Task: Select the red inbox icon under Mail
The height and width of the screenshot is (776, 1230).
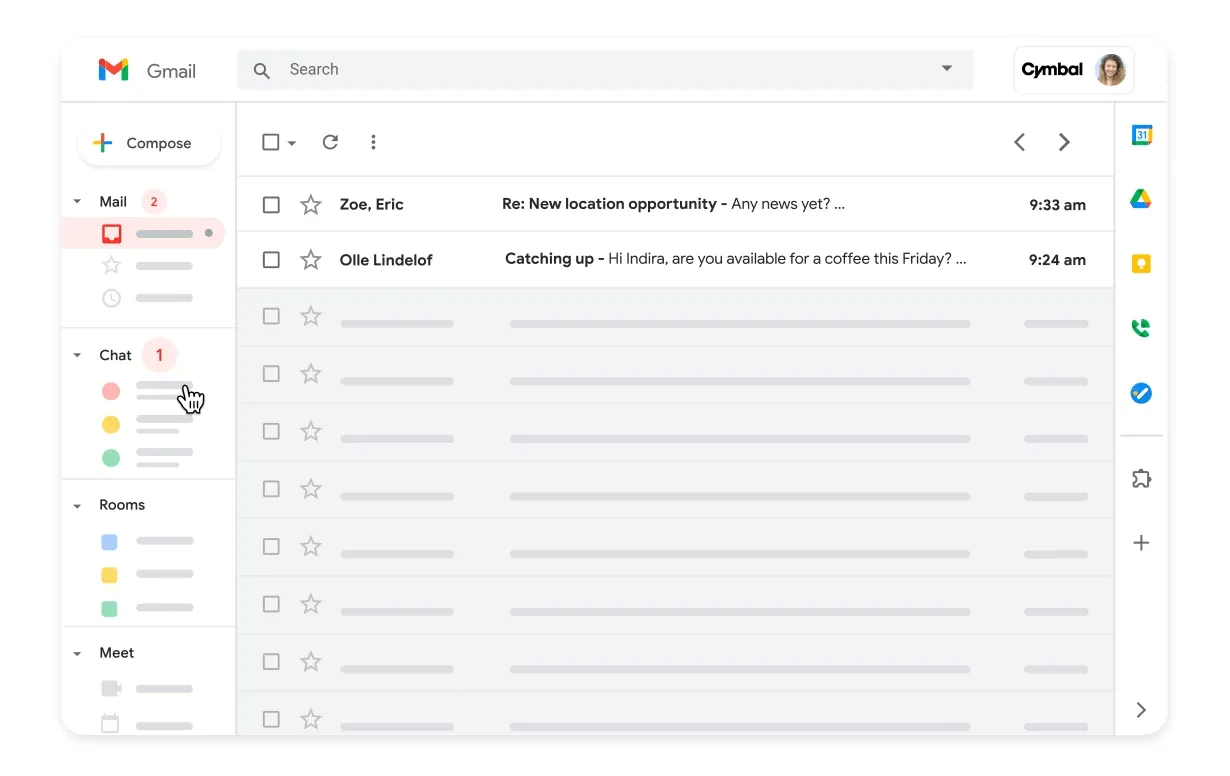Action: point(112,234)
